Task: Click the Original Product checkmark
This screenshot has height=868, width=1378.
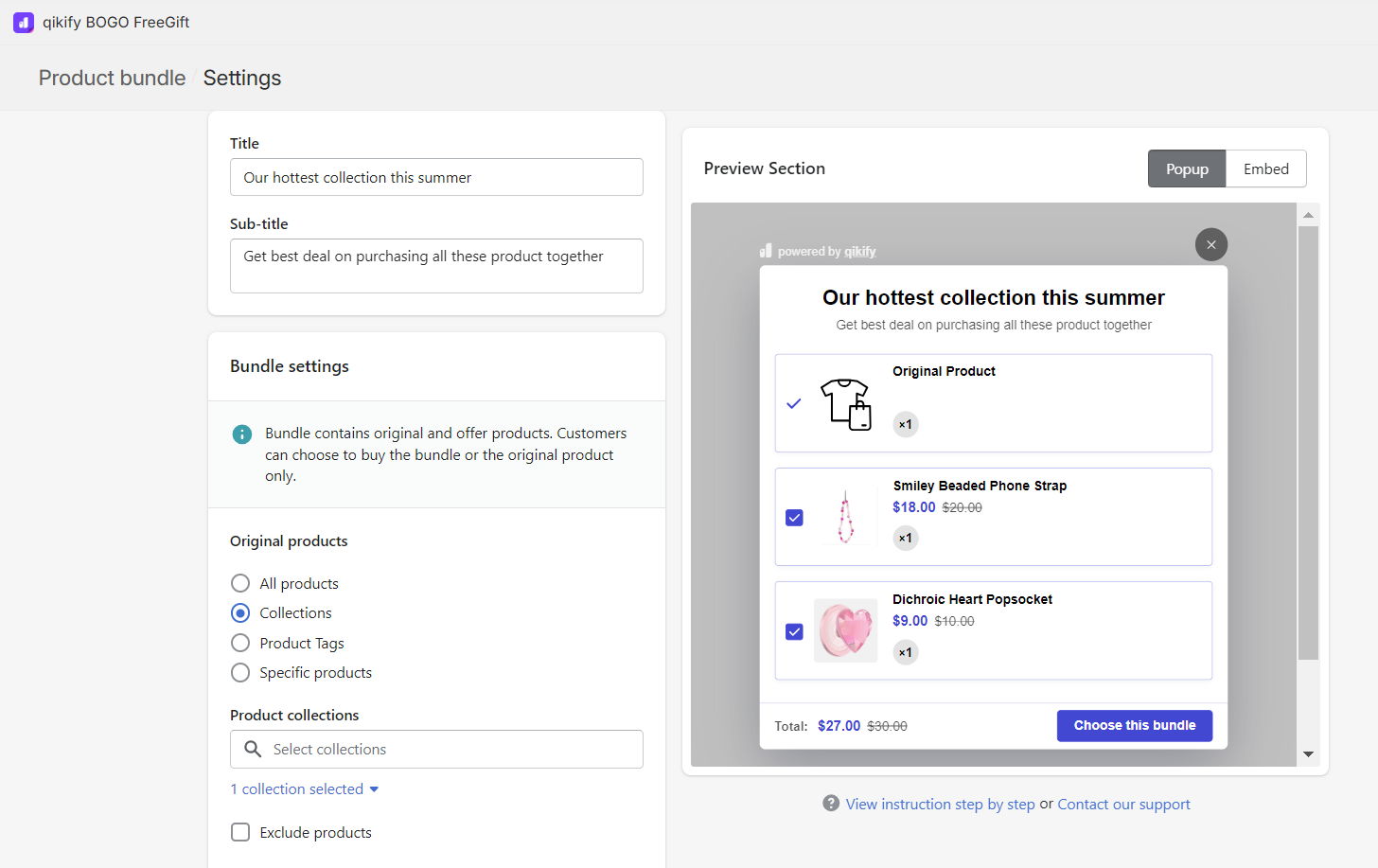Action: (794, 403)
